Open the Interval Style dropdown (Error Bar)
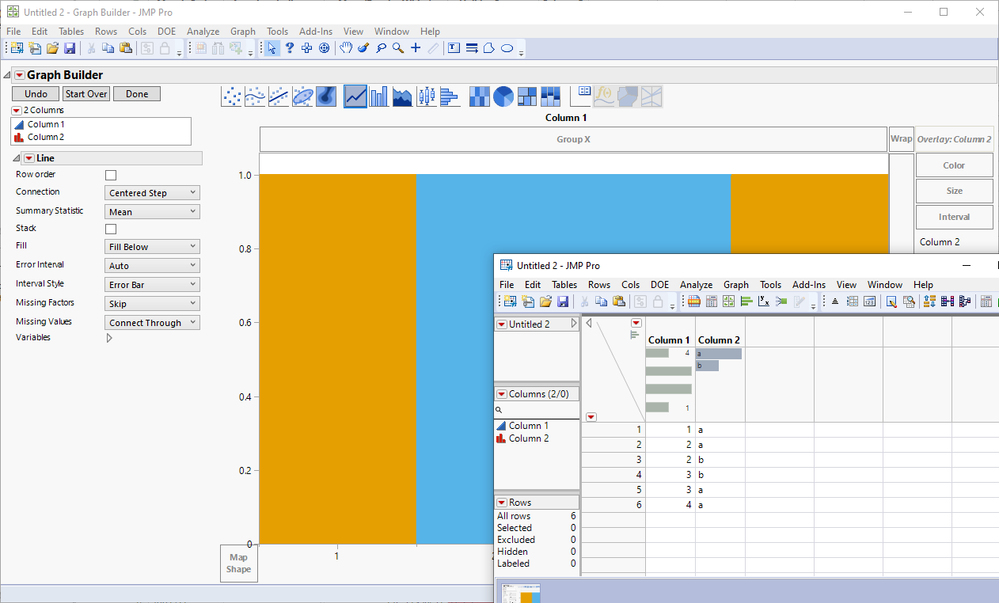This screenshot has width=999, height=603. point(152,284)
